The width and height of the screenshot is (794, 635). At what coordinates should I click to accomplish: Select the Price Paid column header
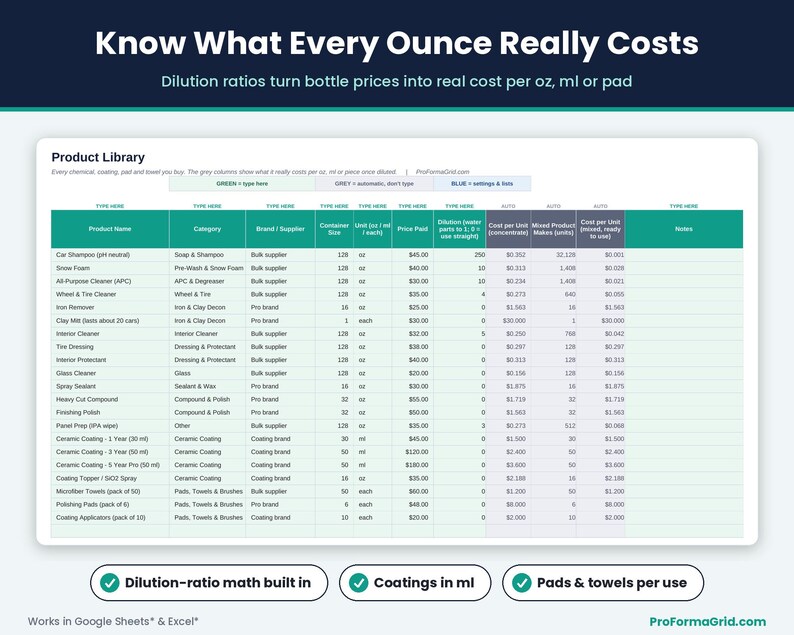pyautogui.click(x=412, y=229)
